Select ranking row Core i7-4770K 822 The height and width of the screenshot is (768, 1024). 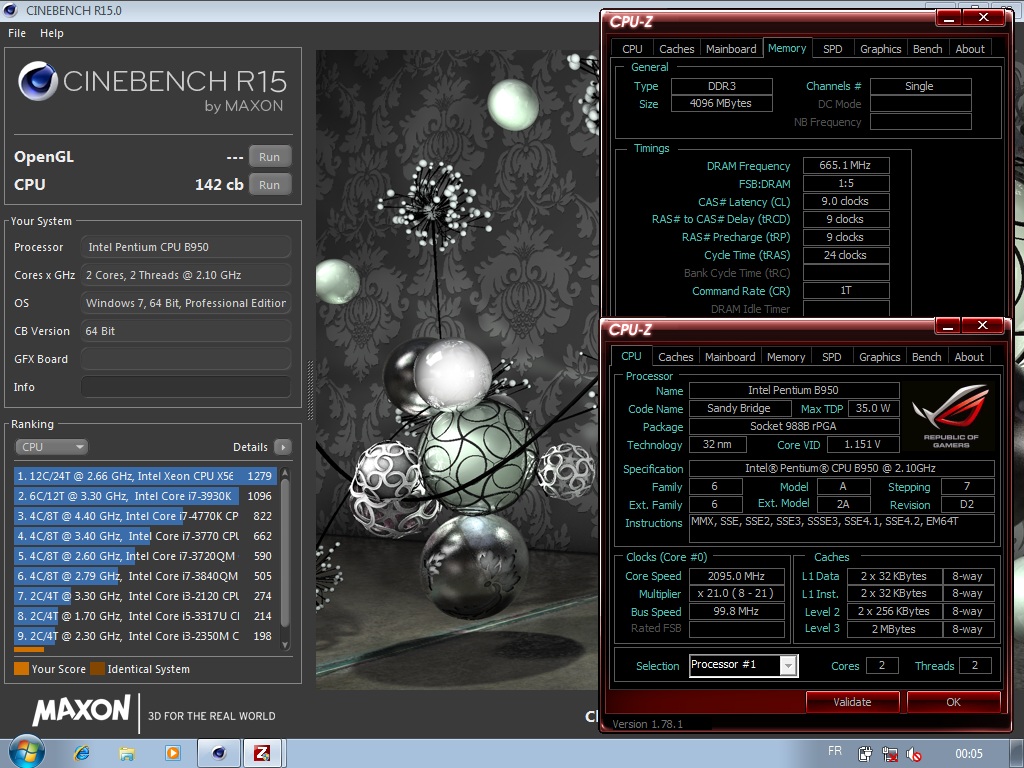point(145,516)
